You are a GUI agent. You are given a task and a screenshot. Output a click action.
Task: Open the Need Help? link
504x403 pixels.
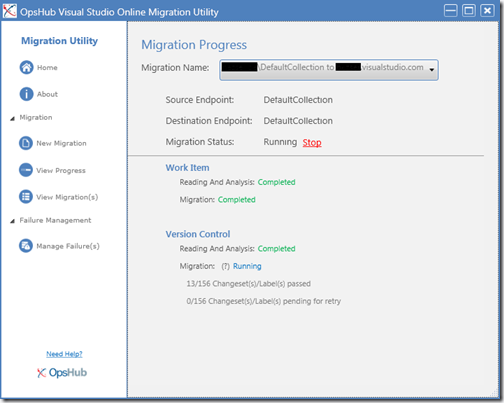[64, 354]
